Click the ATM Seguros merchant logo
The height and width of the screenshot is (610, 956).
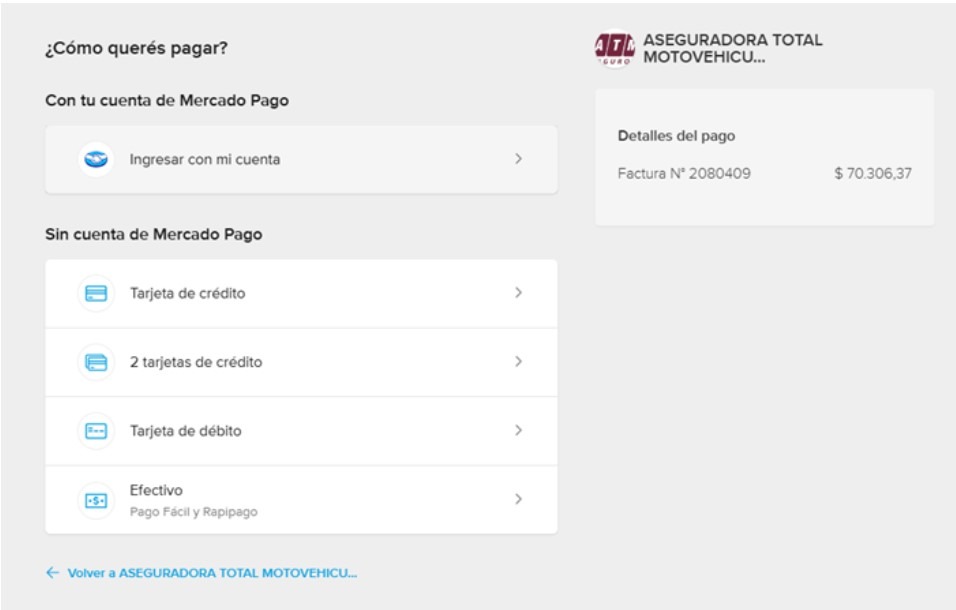point(614,47)
